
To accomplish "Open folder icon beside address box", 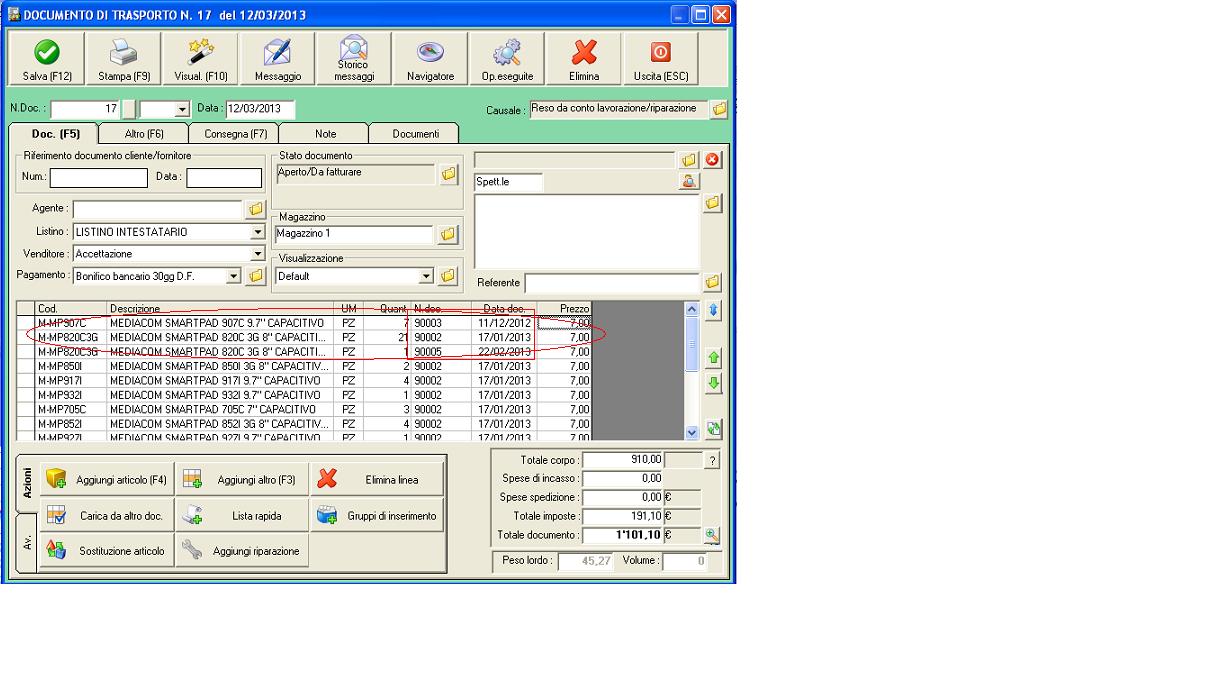I will (712, 203).
